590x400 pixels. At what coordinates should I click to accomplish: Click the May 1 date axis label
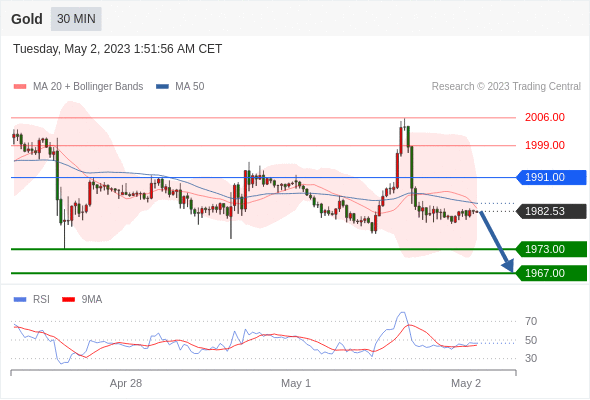click(x=296, y=383)
